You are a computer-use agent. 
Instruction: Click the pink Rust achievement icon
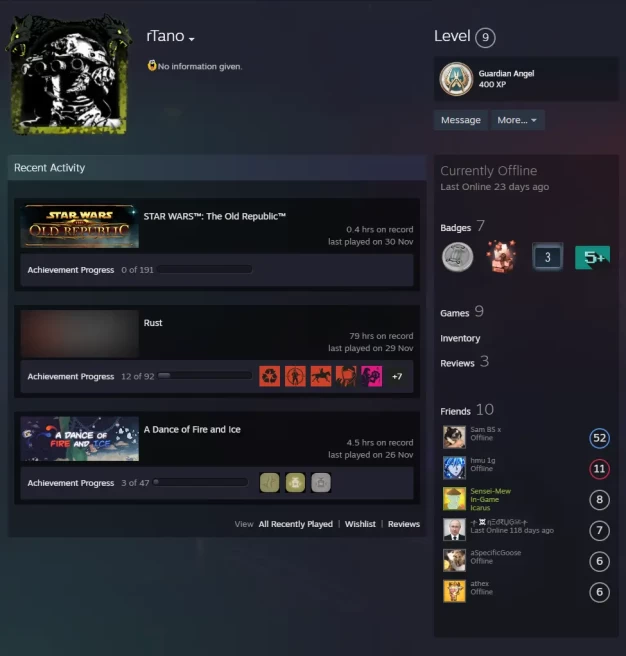pyautogui.click(x=372, y=376)
